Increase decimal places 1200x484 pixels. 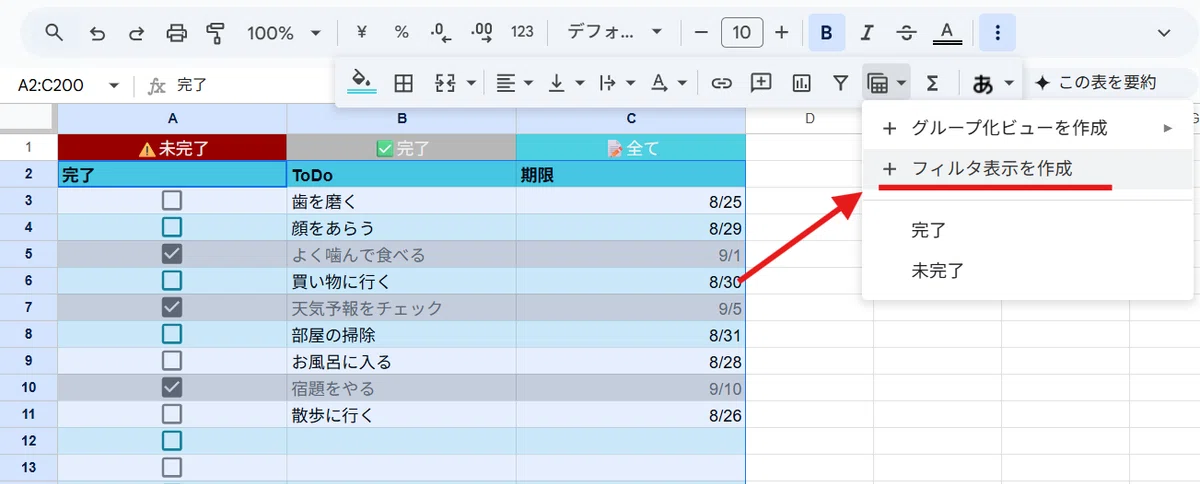point(482,33)
